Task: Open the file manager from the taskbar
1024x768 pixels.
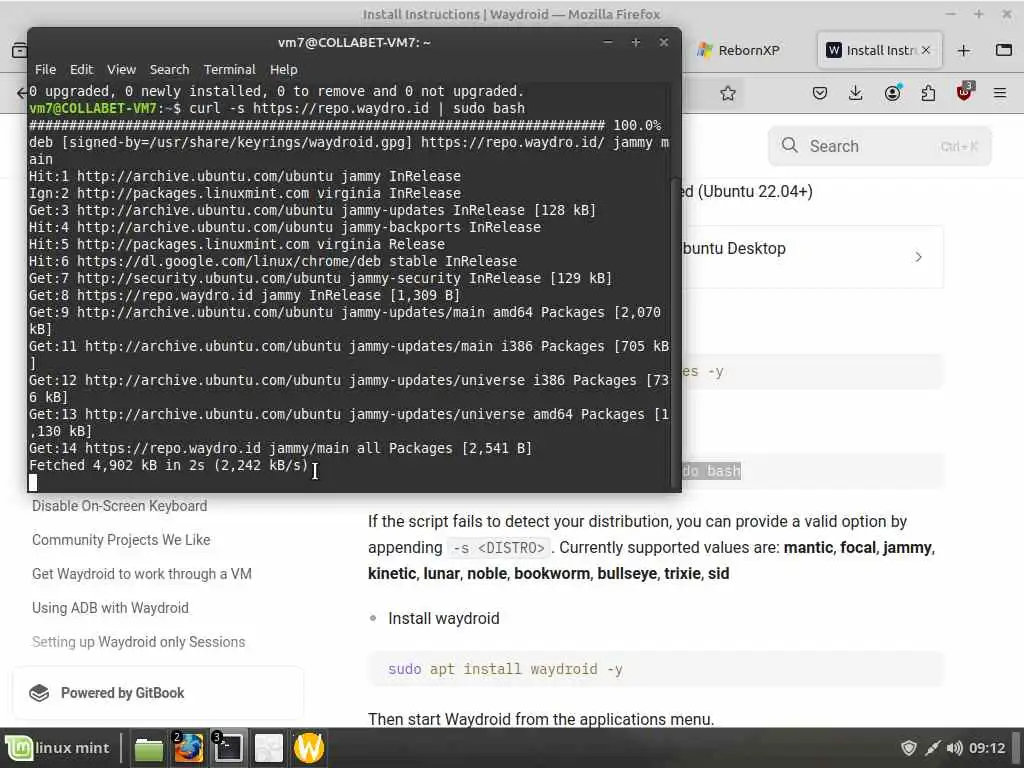Action: coord(148,748)
